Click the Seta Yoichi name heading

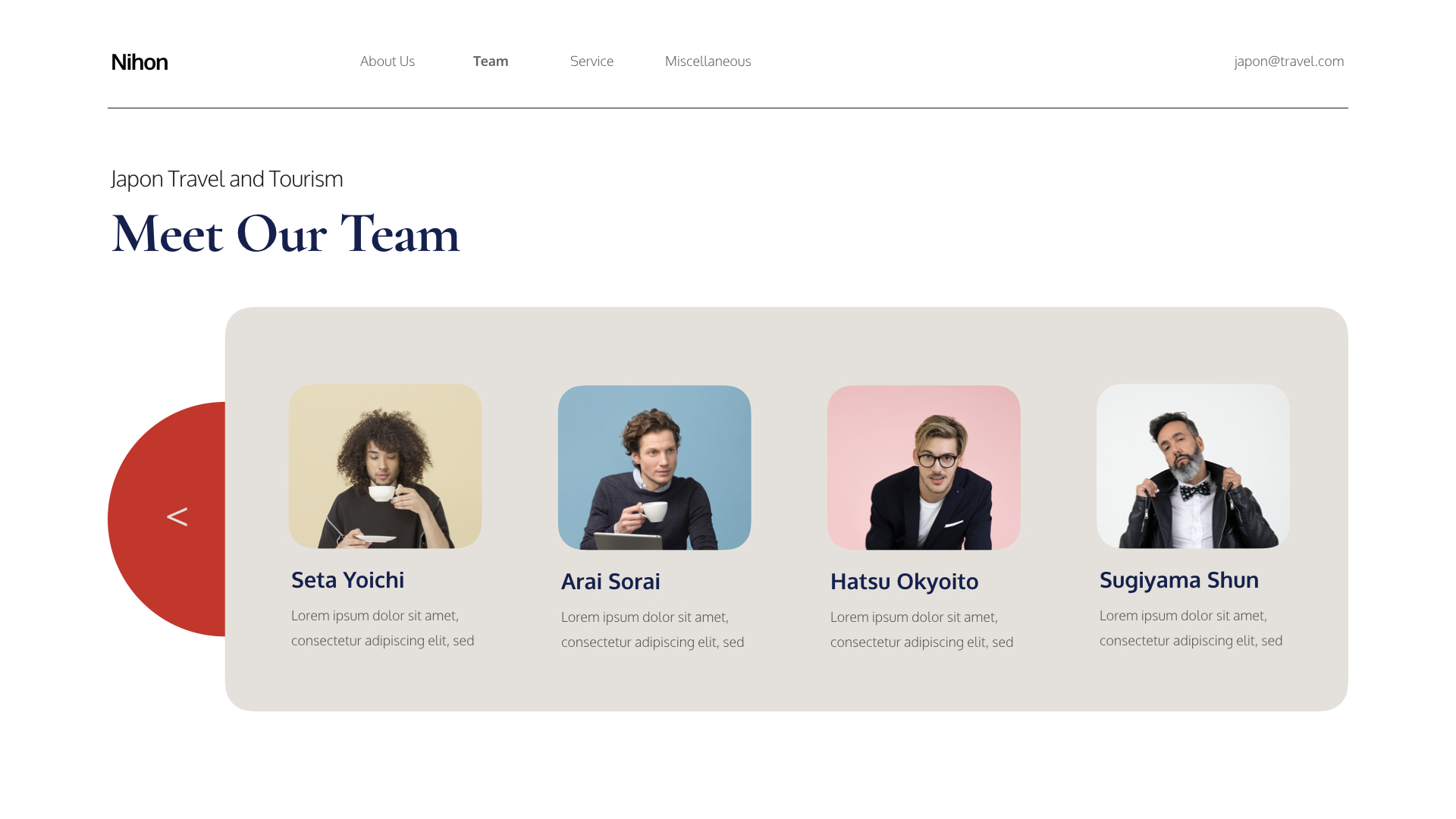point(347,579)
